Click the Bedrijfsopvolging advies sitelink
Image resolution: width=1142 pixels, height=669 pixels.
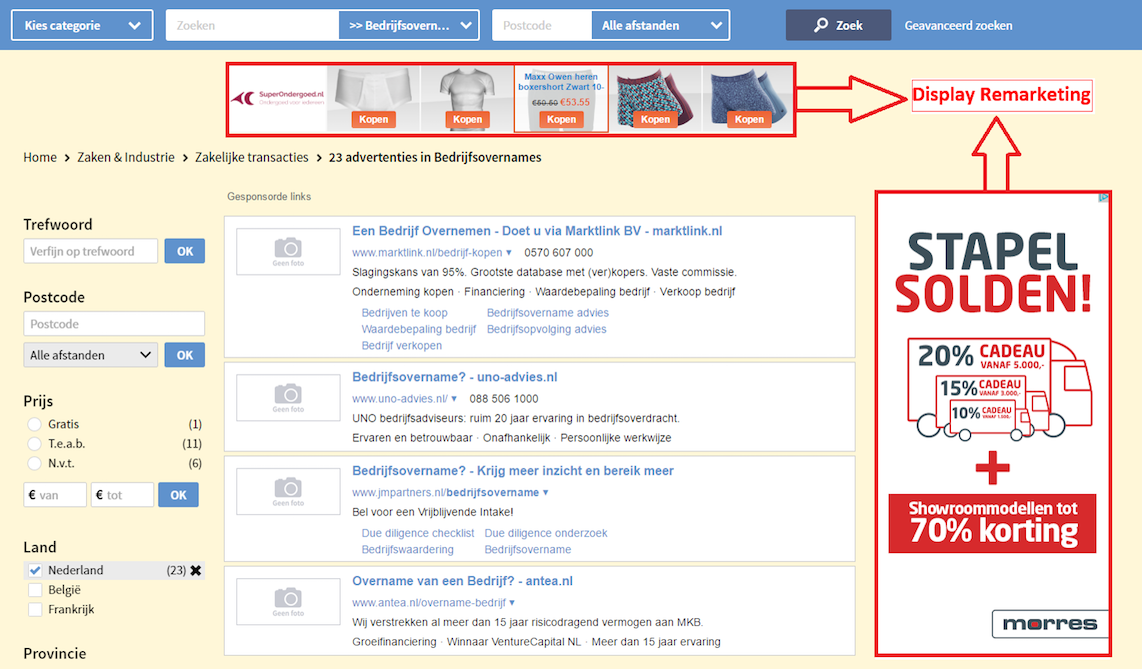coord(547,329)
